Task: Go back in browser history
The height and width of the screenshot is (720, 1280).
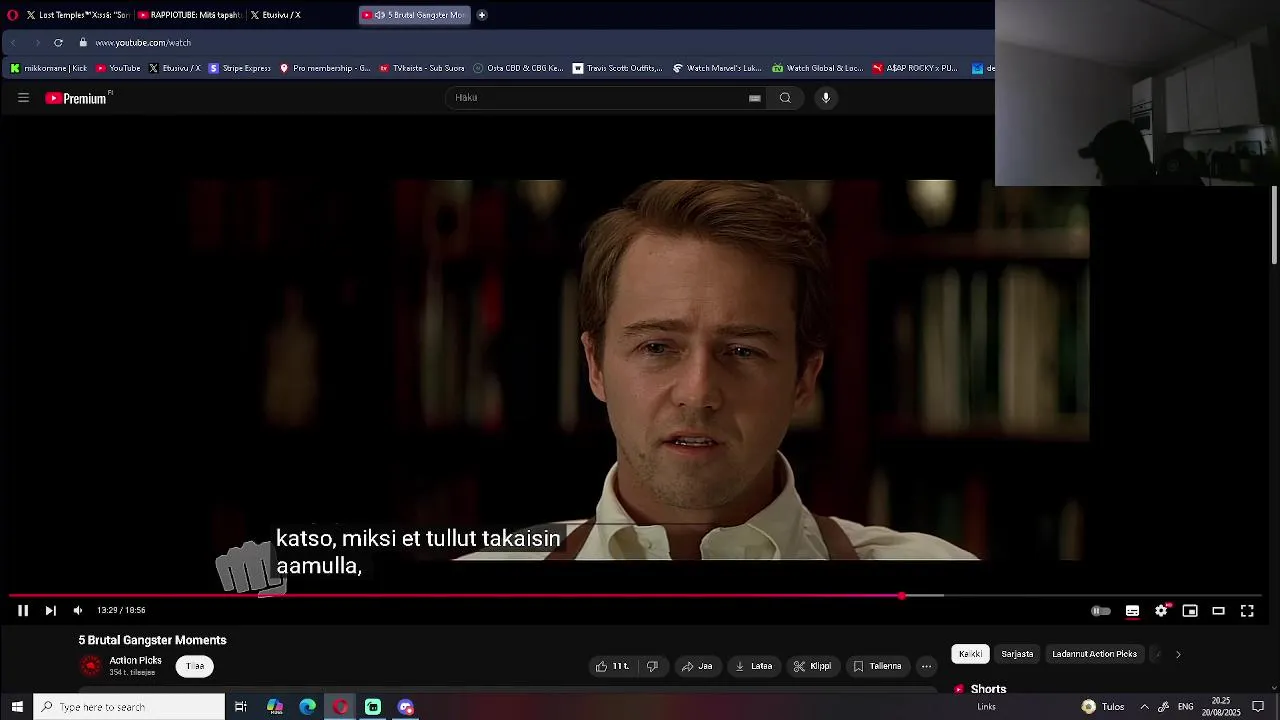Action: [14, 43]
